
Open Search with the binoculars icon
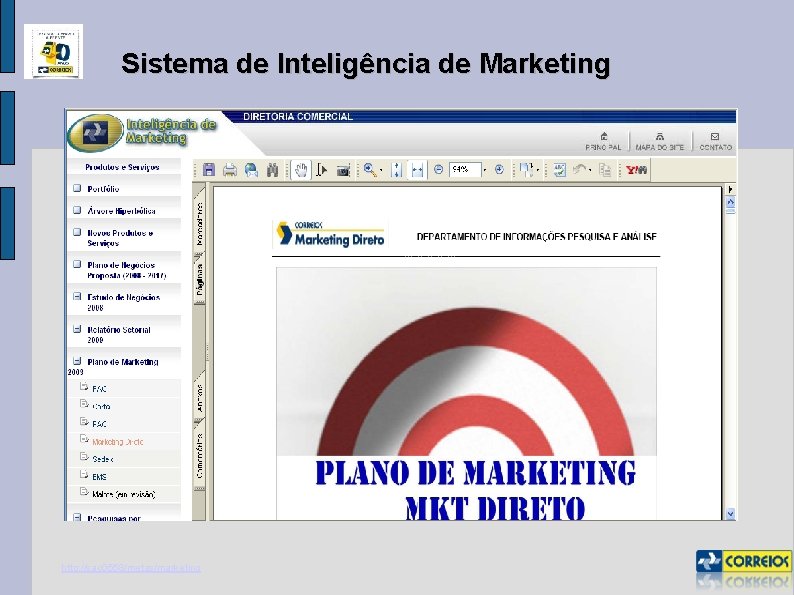point(272,170)
